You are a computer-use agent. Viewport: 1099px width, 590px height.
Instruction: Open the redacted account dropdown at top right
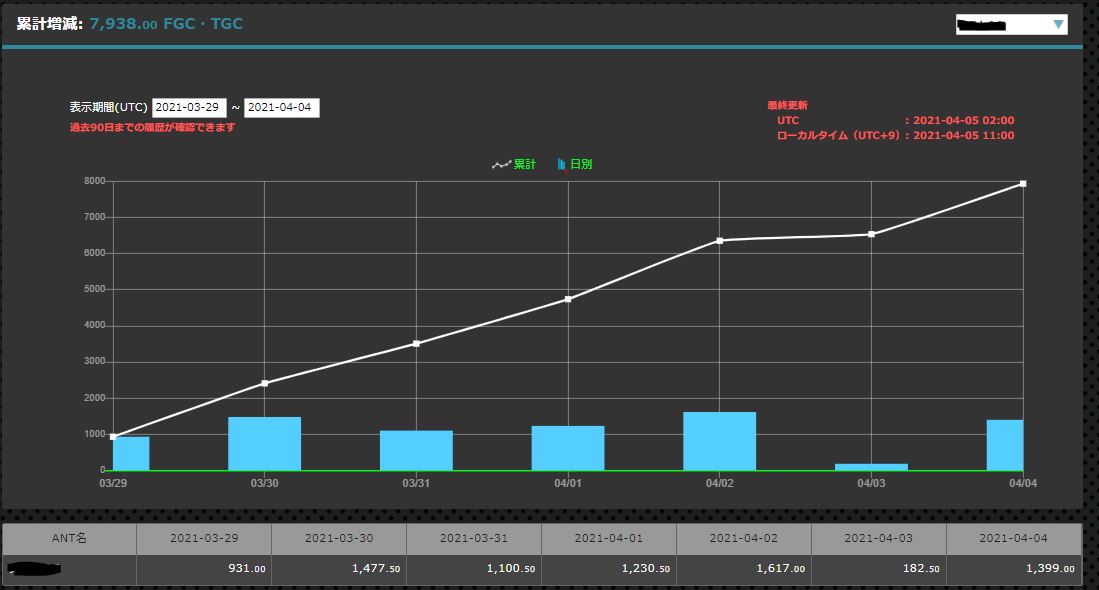tap(1011, 25)
